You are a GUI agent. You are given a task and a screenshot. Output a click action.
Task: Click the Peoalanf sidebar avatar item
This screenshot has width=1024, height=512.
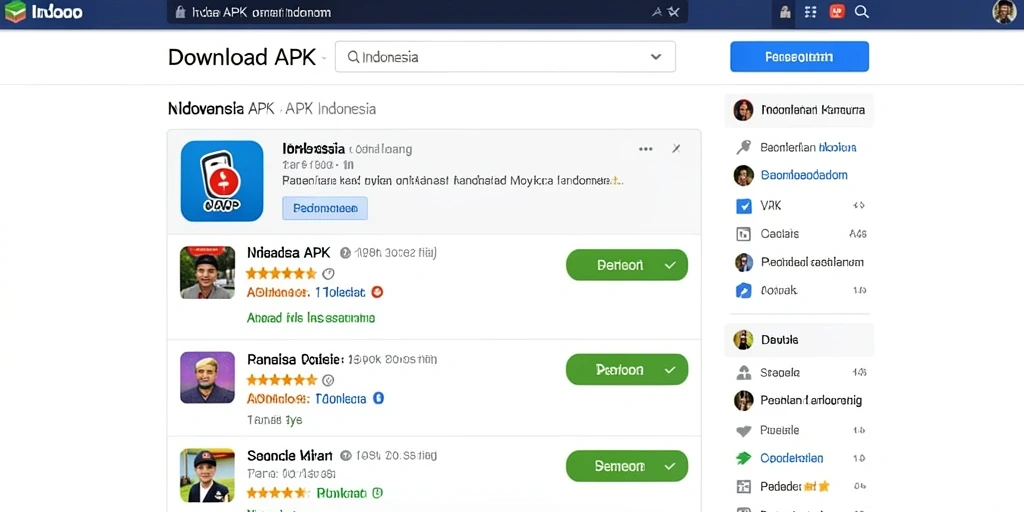tap(744, 400)
